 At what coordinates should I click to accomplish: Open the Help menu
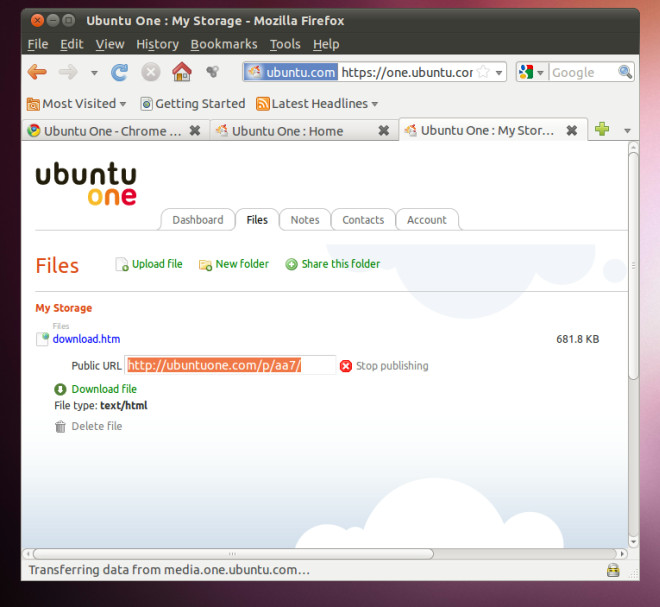point(326,44)
